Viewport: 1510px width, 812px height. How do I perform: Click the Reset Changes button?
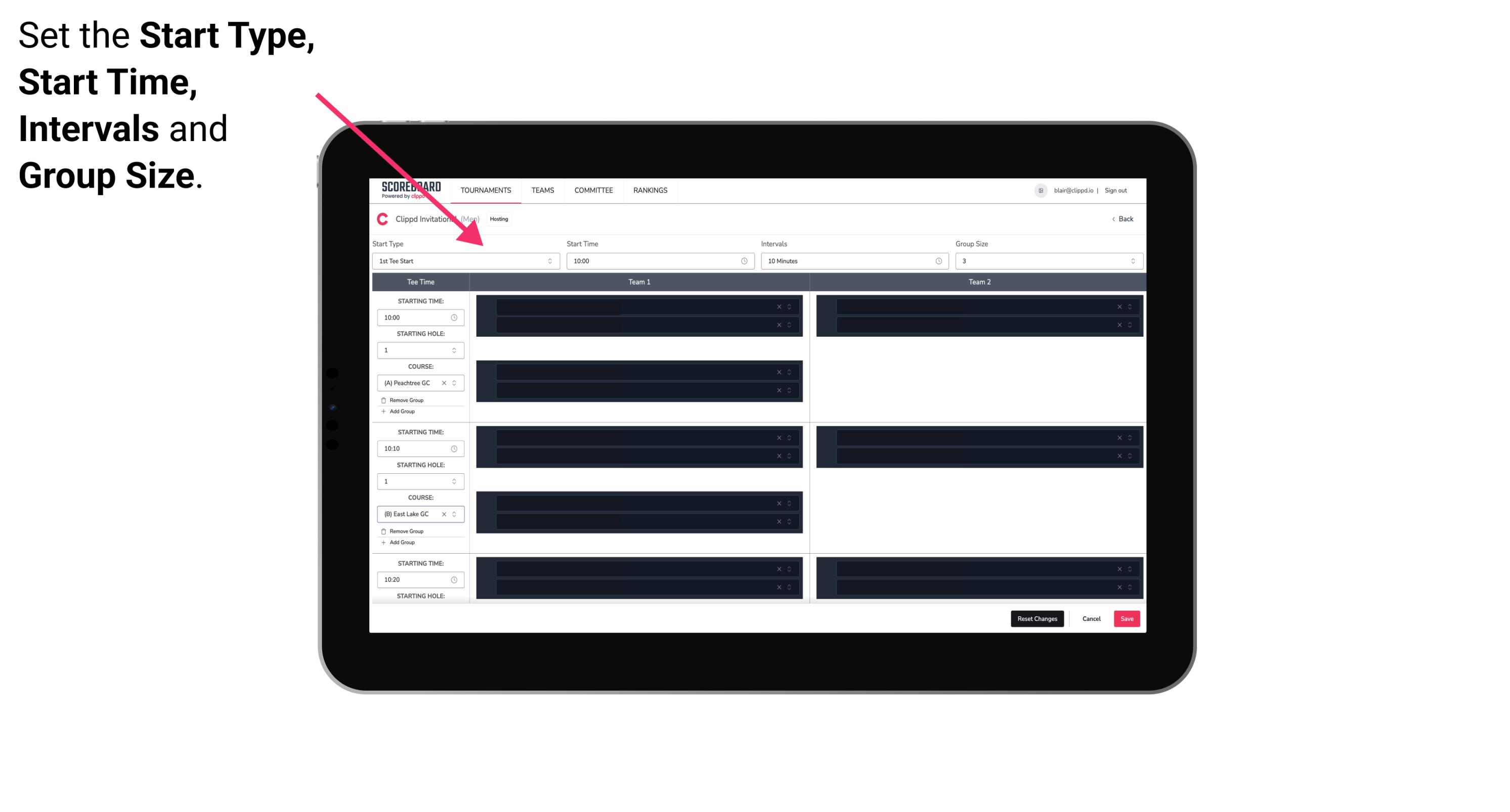pos(1038,618)
